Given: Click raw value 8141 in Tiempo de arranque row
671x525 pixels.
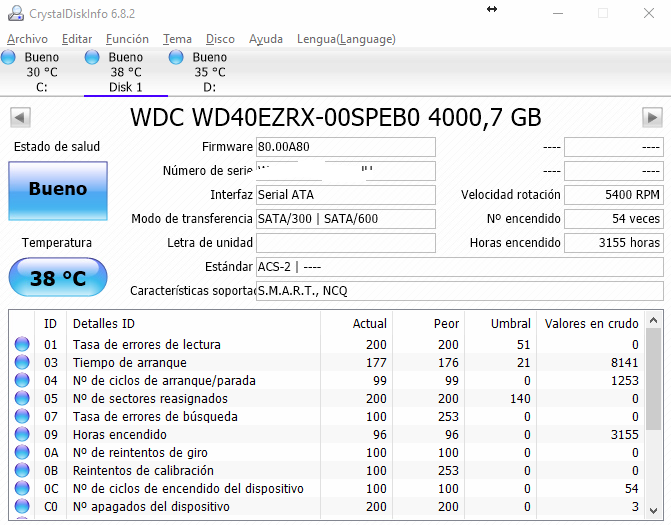Looking at the screenshot, I should [x=624, y=362].
